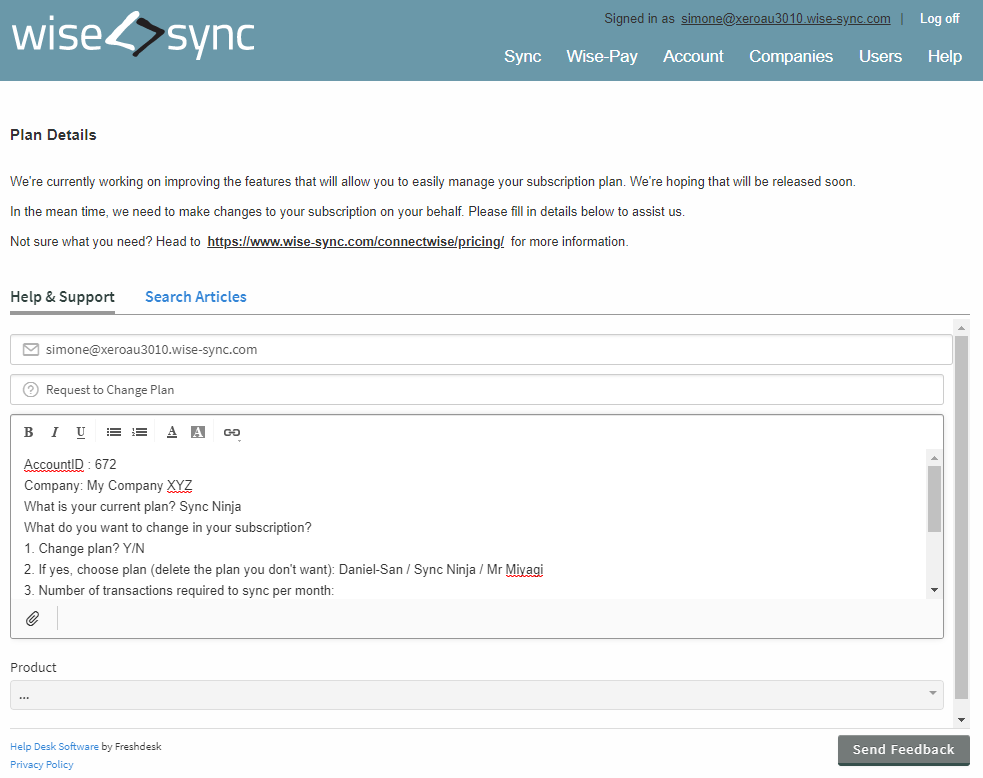The width and height of the screenshot is (983, 778).
Task: Switch to the Search Articles tab
Action: pos(196,297)
